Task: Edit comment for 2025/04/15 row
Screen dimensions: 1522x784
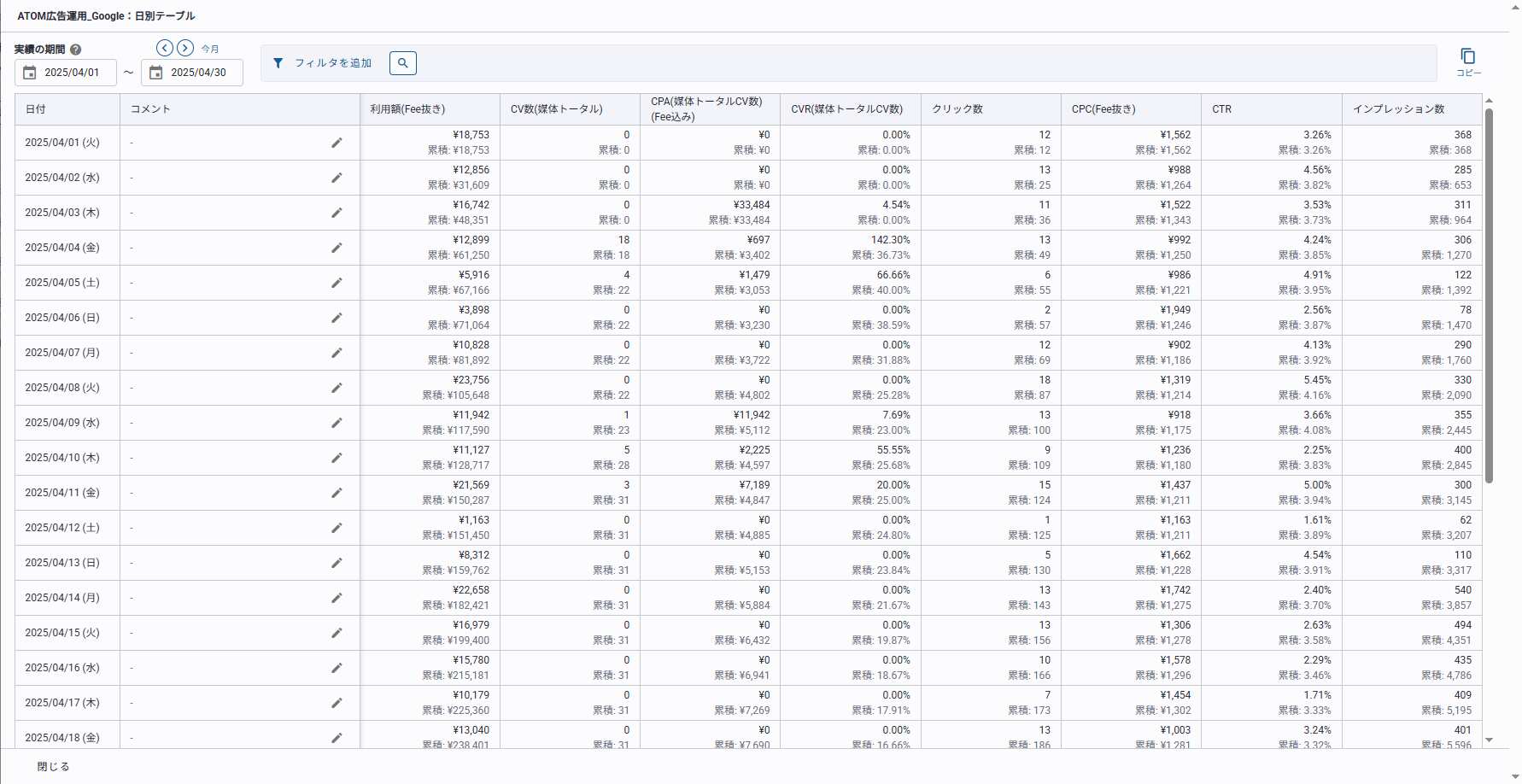Action: click(x=337, y=633)
